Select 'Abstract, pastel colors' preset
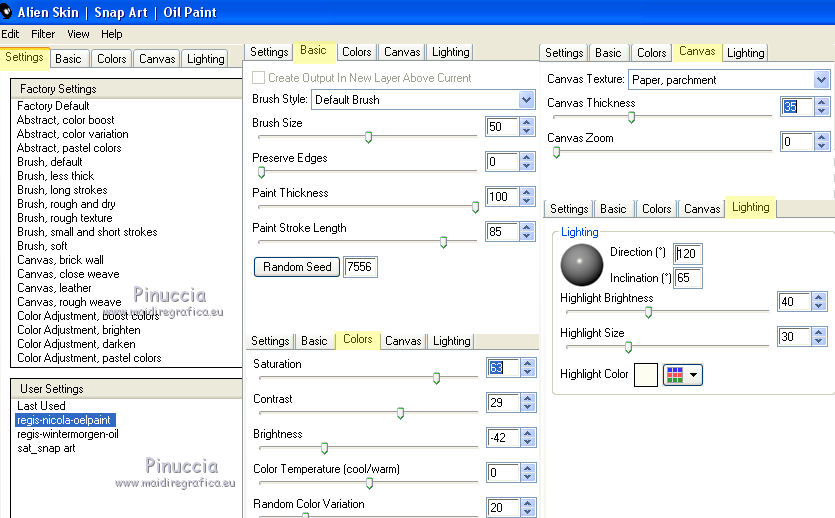Viewport: 835px width, 518px height. [69, 148]
